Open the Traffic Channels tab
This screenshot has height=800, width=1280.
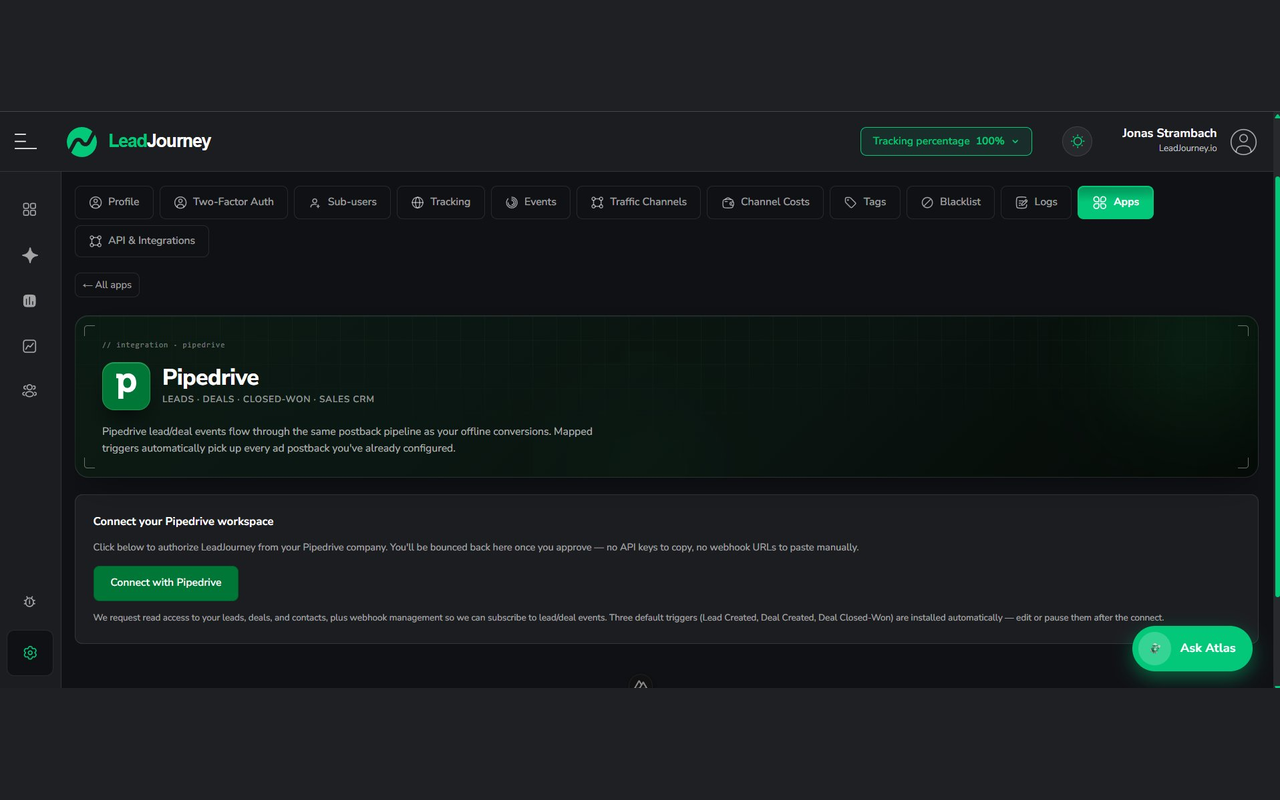click(x=639, y=202)
